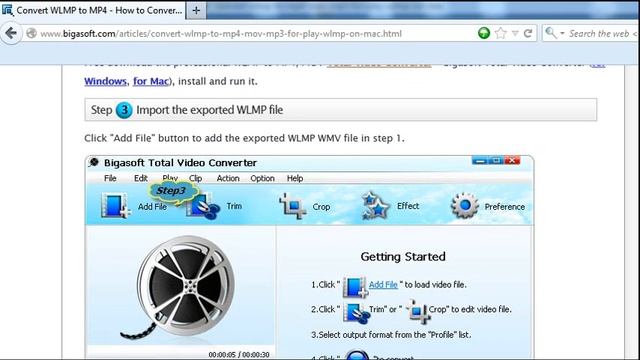Screen dimensions: 640x360
Task: Click the Effect label in converter toolbar
Action: pos(408,206)
